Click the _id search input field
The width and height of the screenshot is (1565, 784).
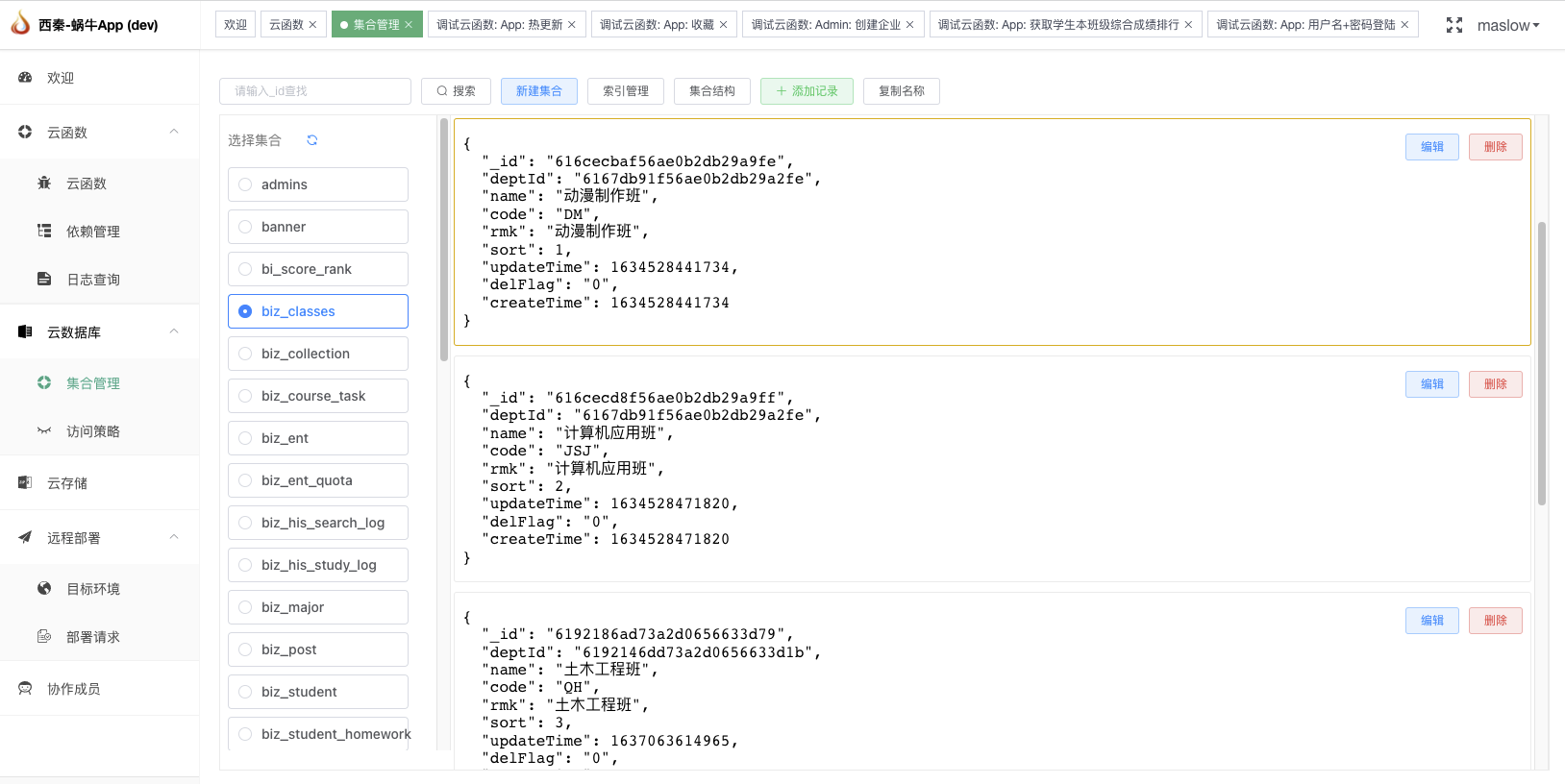click(315, 91)
